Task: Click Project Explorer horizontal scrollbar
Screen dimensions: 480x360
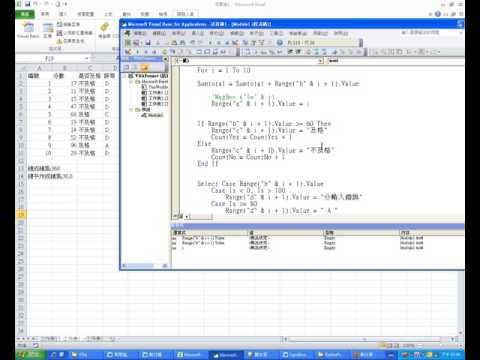Action: [x=144, y=266]
